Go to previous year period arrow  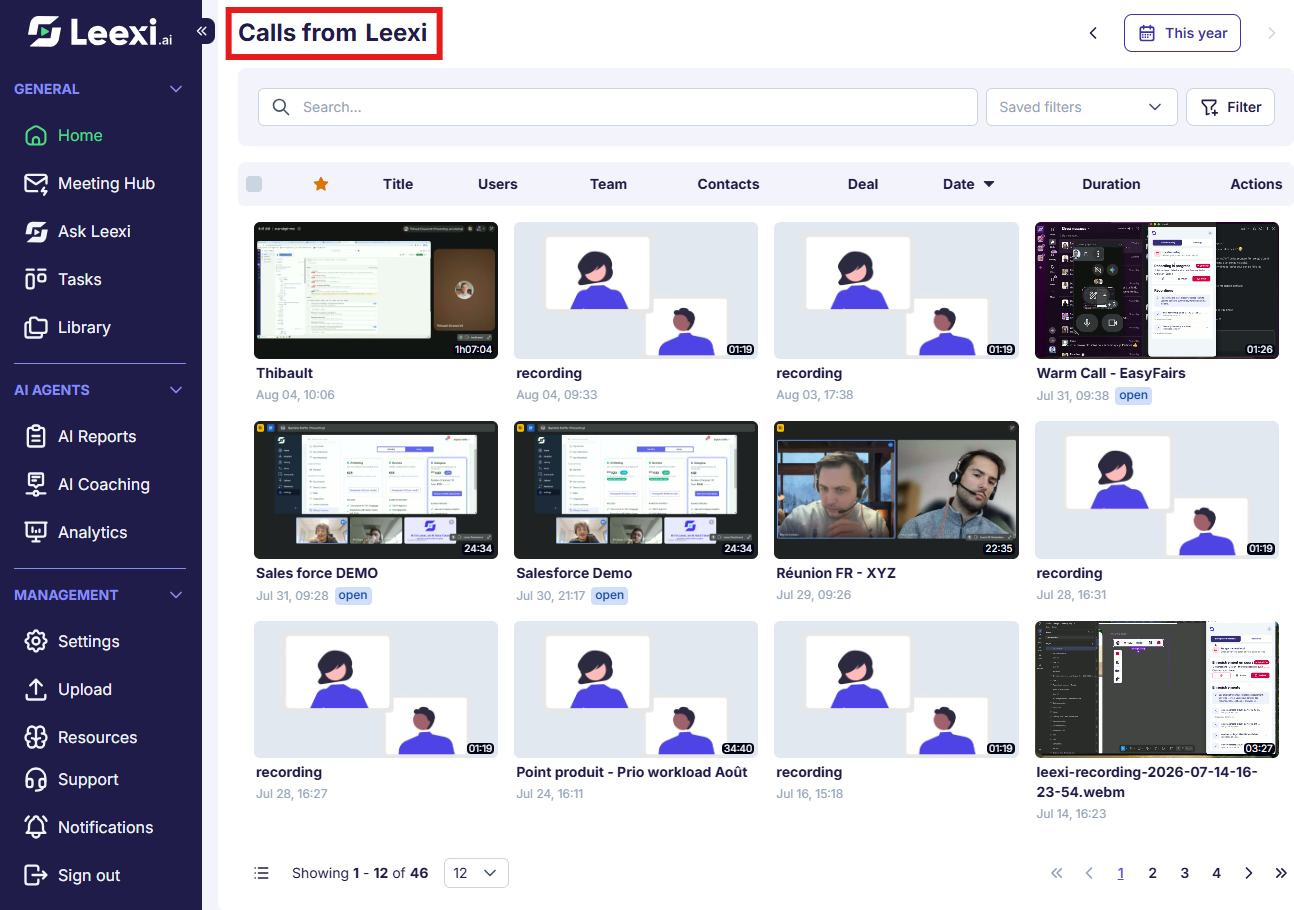(x=1093, y=33)
